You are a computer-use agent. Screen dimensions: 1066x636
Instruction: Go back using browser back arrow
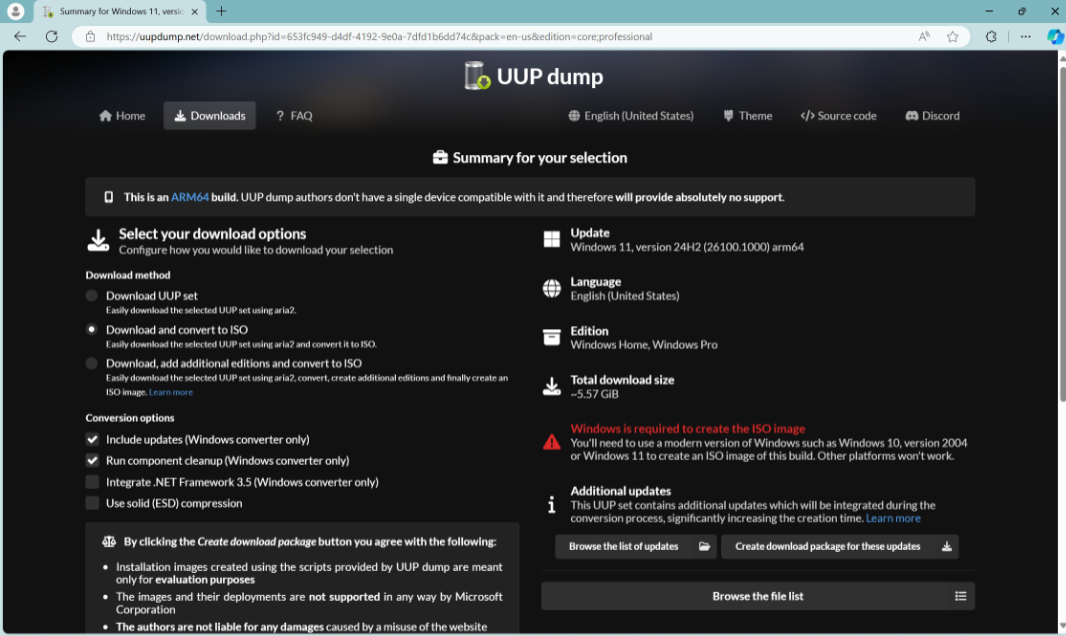(x=20, y=37)
